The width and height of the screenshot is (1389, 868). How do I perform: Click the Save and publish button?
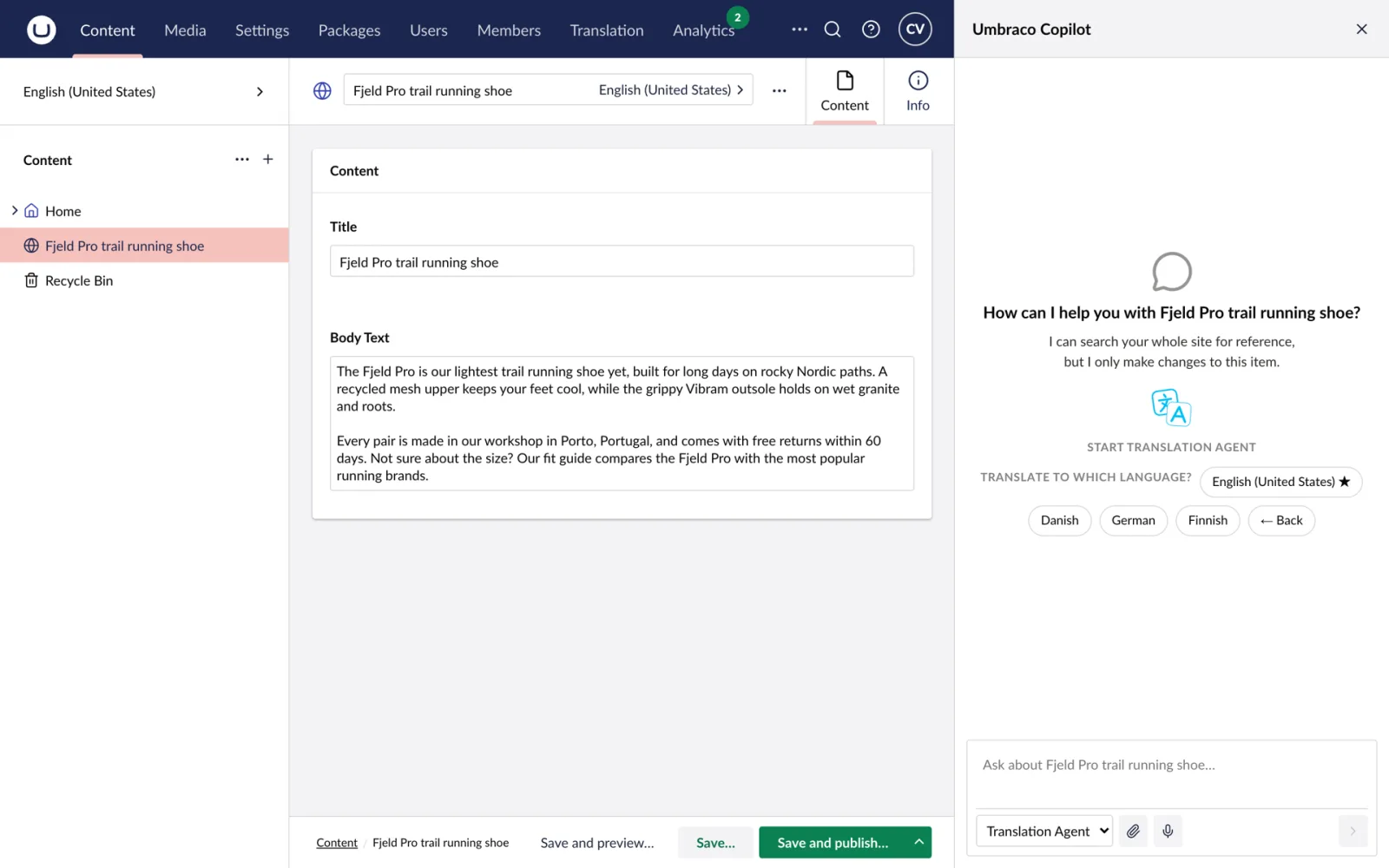pos(833,842)
